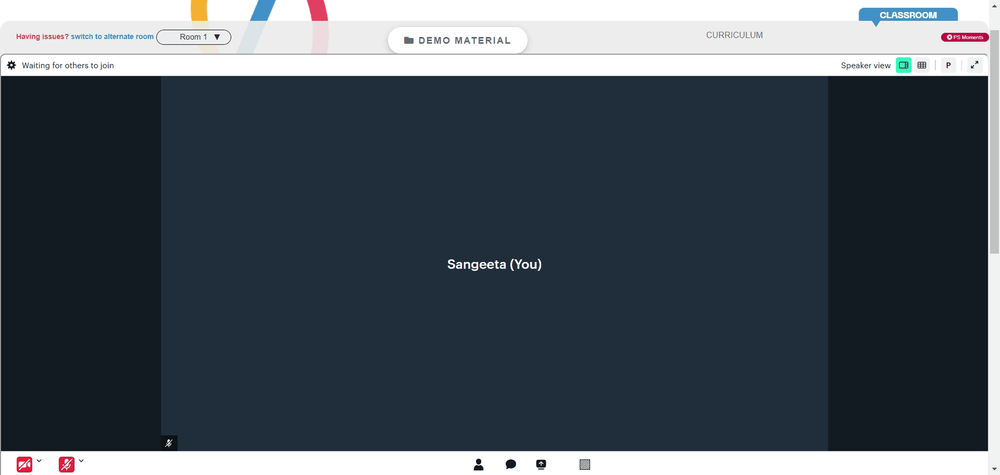This screenshot has width=1000, height=475.
Task: Switch to the CLASSROOM tab
Action: click(x=908, y=15)
